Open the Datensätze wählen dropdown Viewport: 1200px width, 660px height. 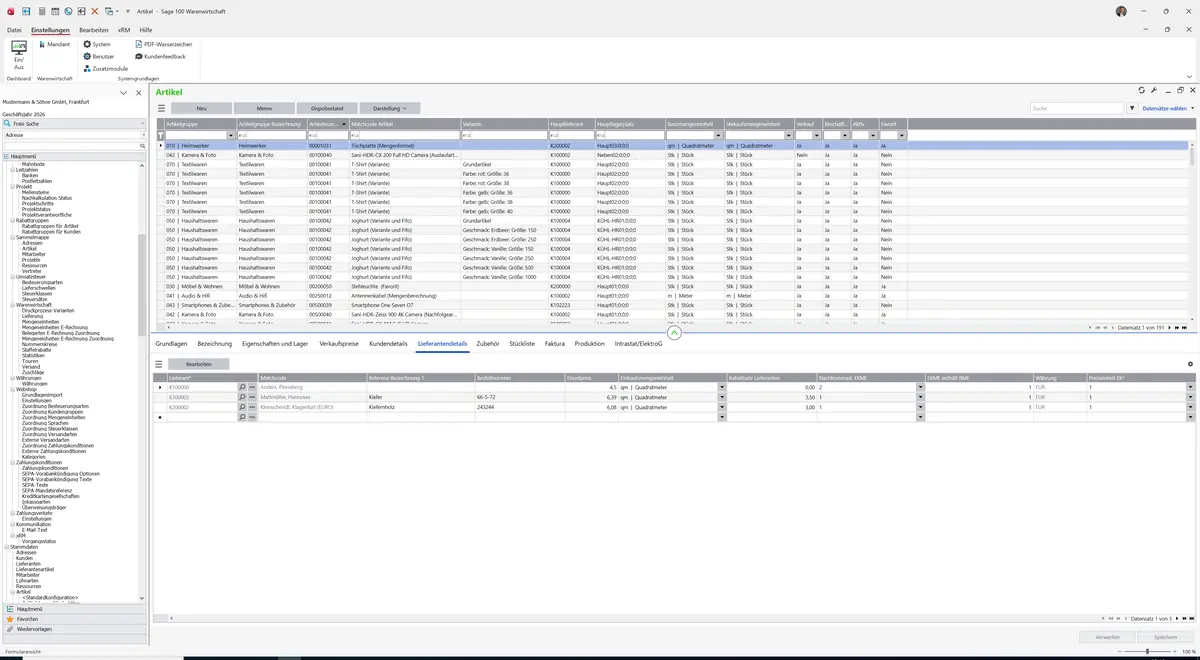[1168, 108]
